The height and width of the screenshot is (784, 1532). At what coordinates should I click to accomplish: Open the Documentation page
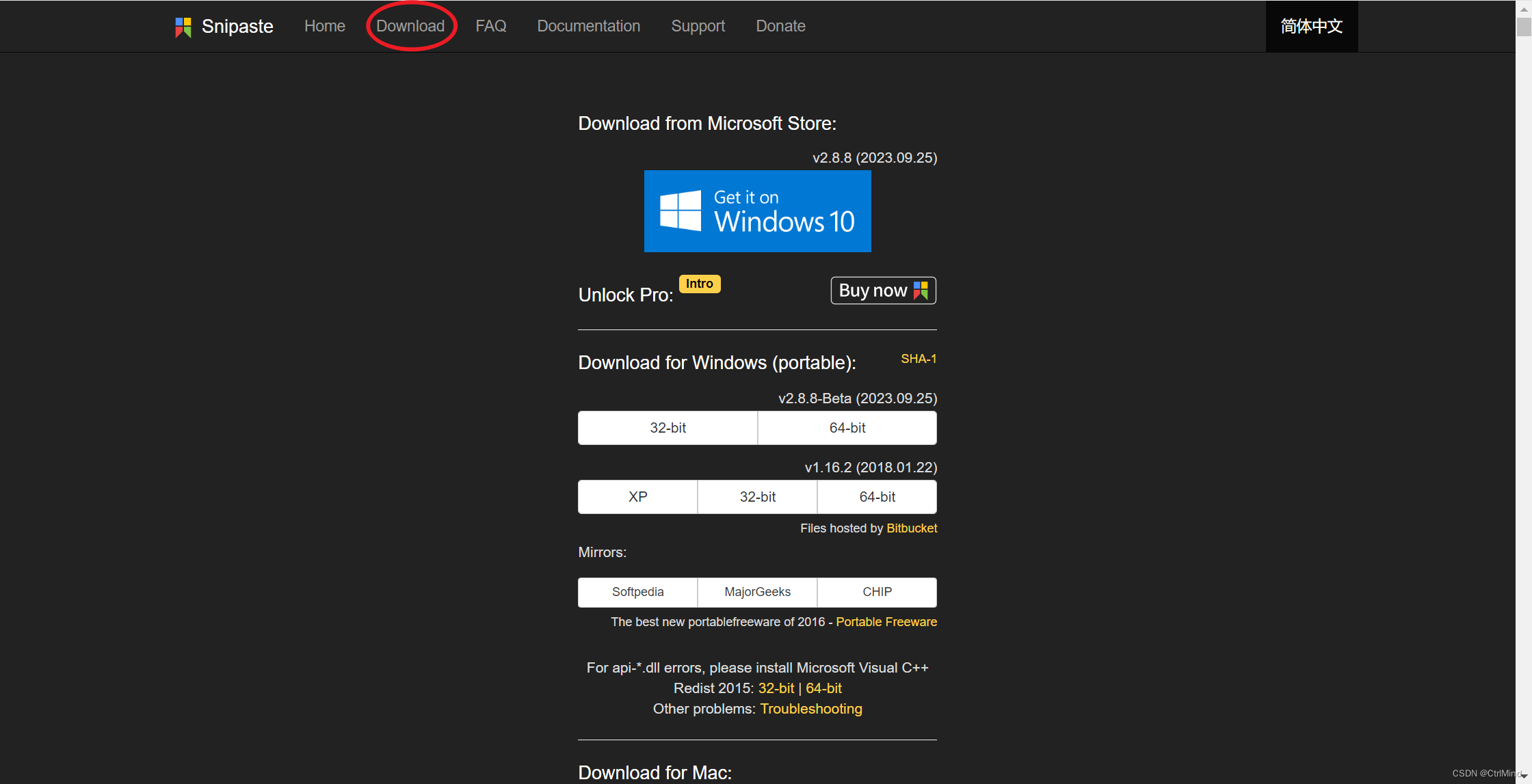point(589,26)
